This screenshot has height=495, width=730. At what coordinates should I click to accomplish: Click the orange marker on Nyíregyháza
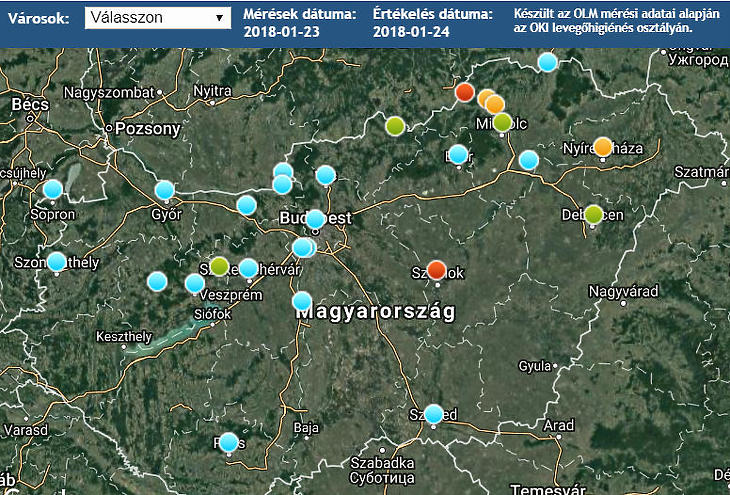point(603,147)
